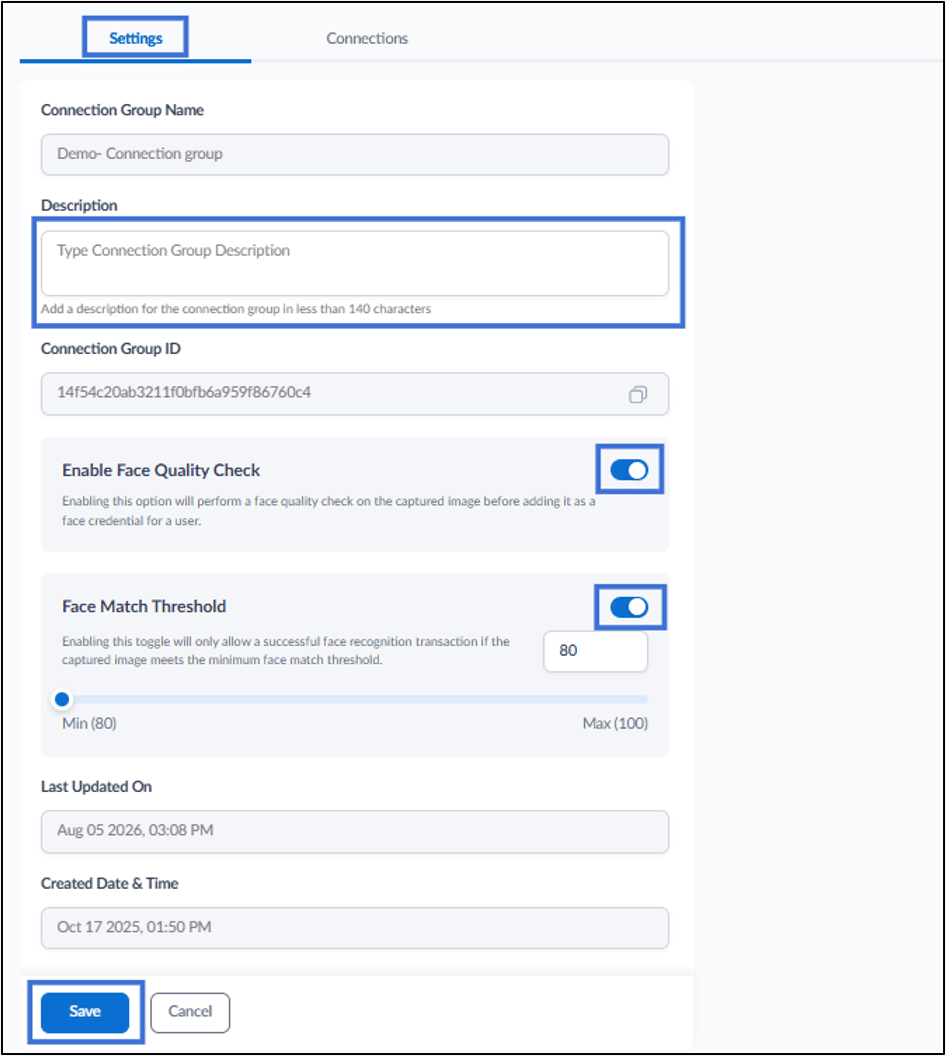The width and height of the screenshot is (946, 1056).
Task: Click the threshold slider track
Action: tap(355, 699)
